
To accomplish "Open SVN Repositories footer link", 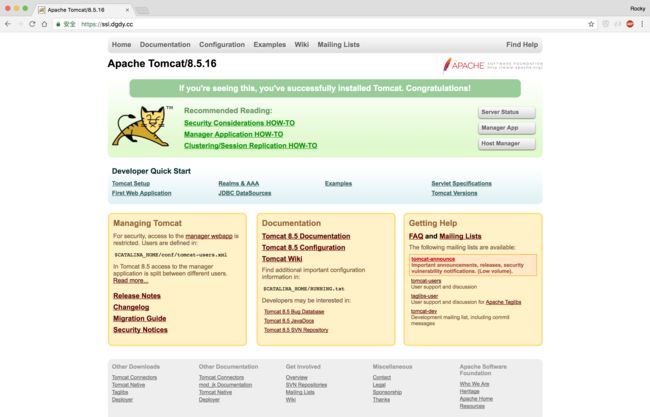I will coord(306,385).
